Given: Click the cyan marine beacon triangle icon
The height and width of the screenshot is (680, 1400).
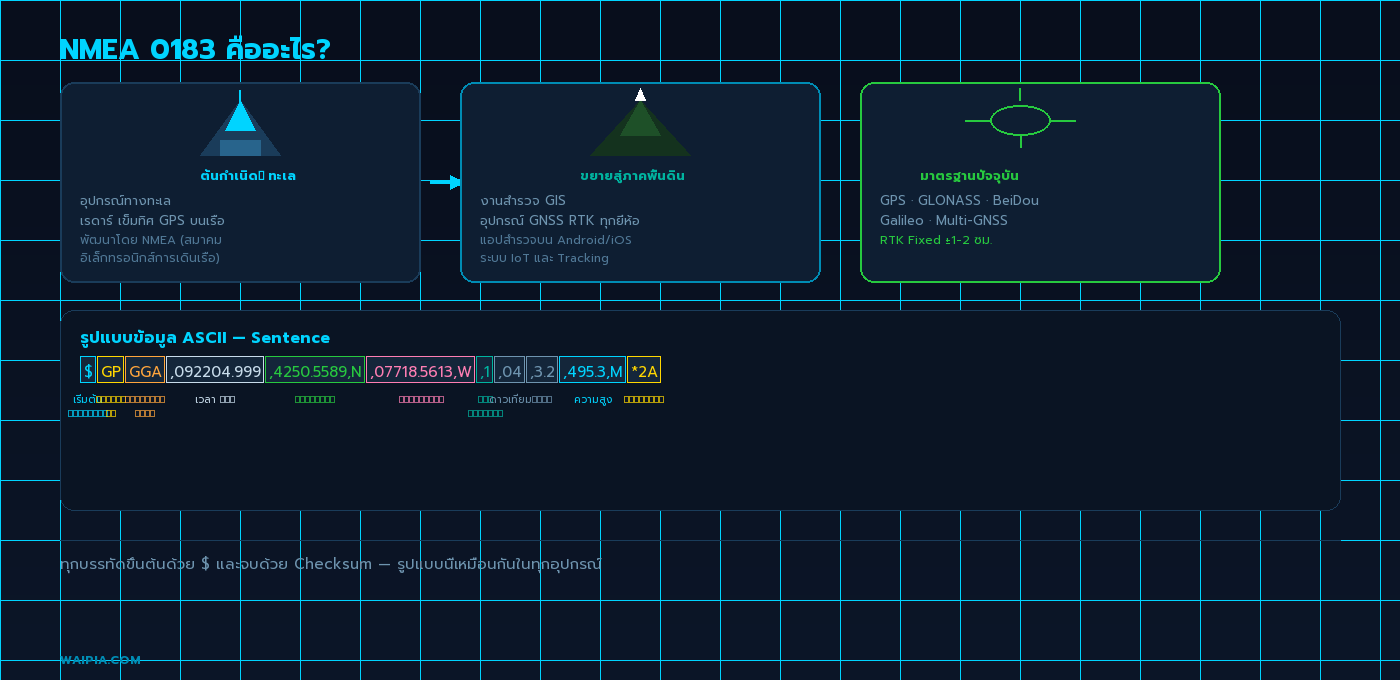Looking at the screenshot, I should coord(240,127).
